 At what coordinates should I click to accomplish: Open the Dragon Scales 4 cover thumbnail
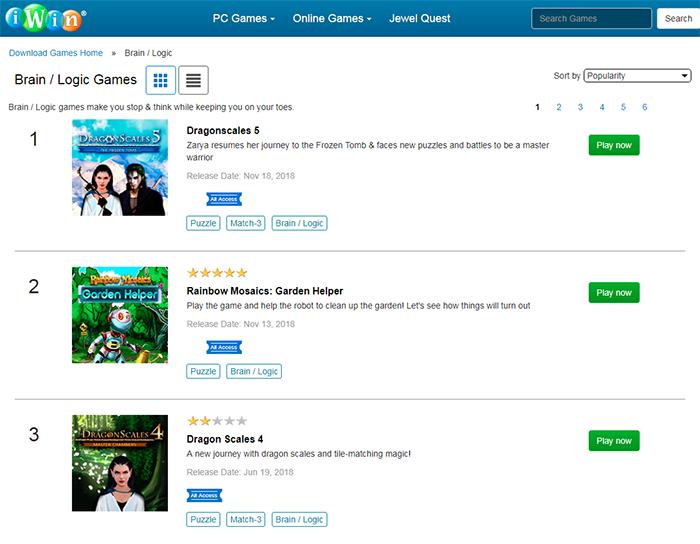coord(120,463)
